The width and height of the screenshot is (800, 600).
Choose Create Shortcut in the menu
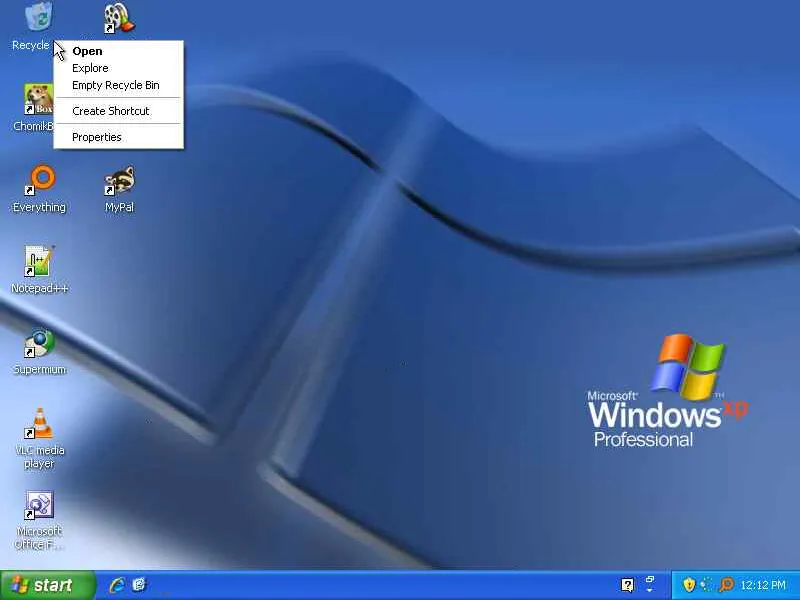(x=118, y=111)
